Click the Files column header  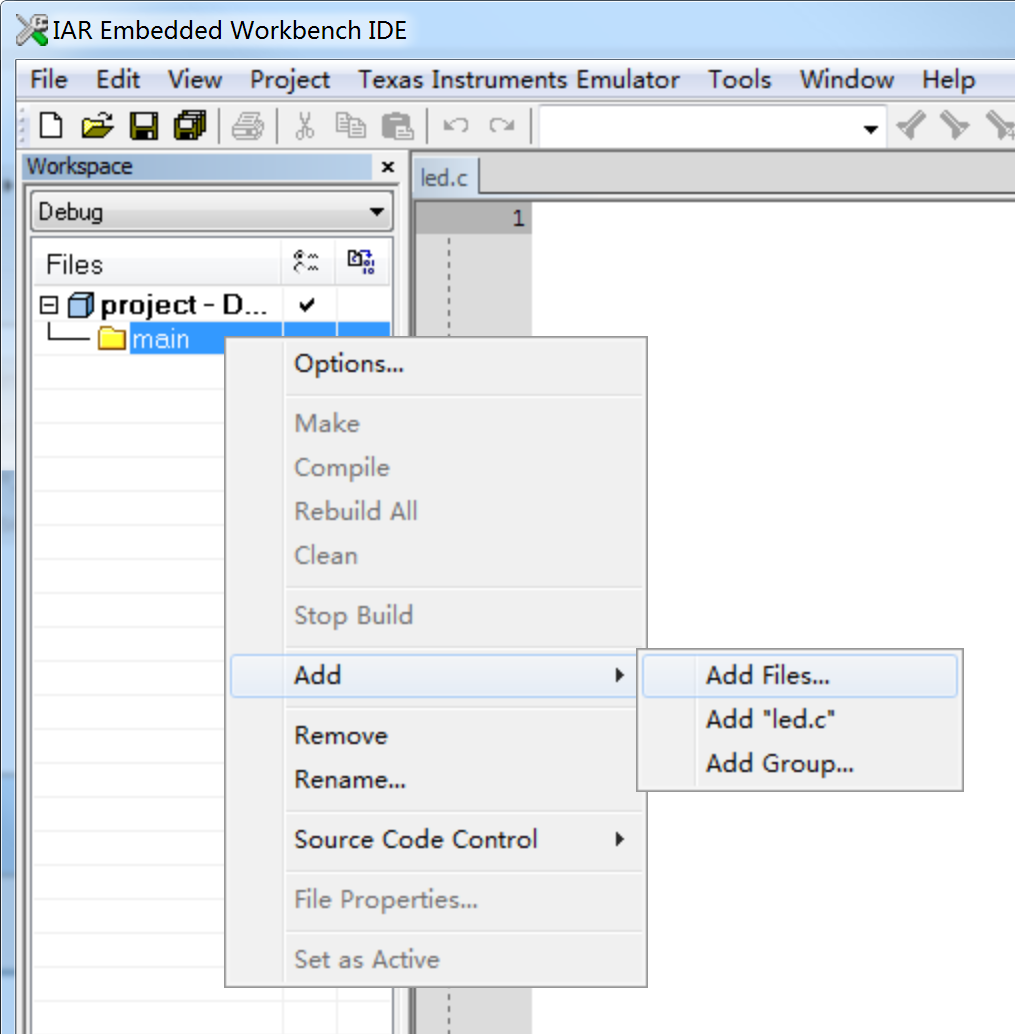[157, 264]
